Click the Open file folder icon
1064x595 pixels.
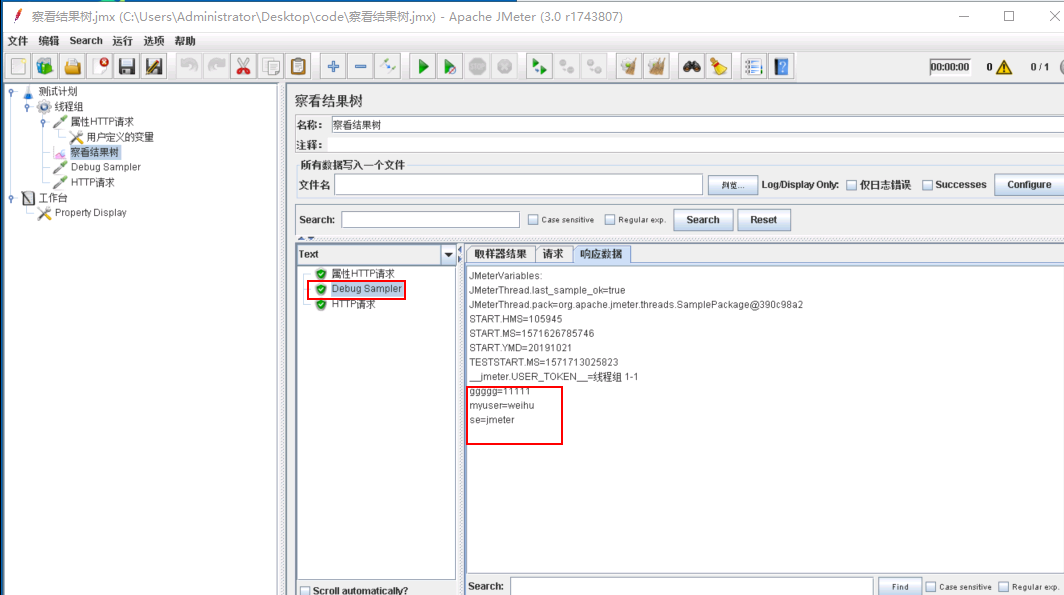coord(73,66)
